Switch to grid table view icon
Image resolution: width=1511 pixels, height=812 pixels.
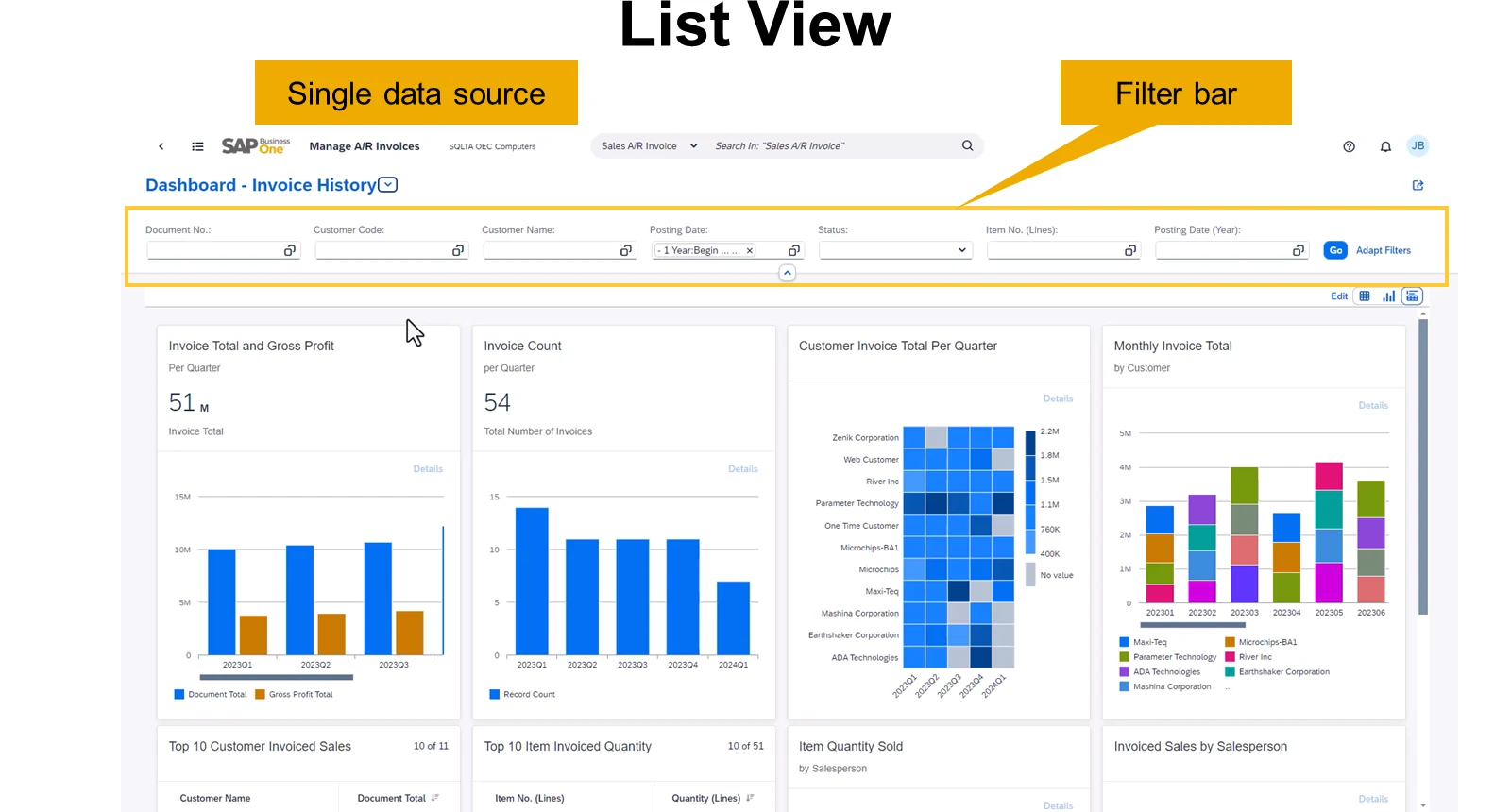point(1364,296)
